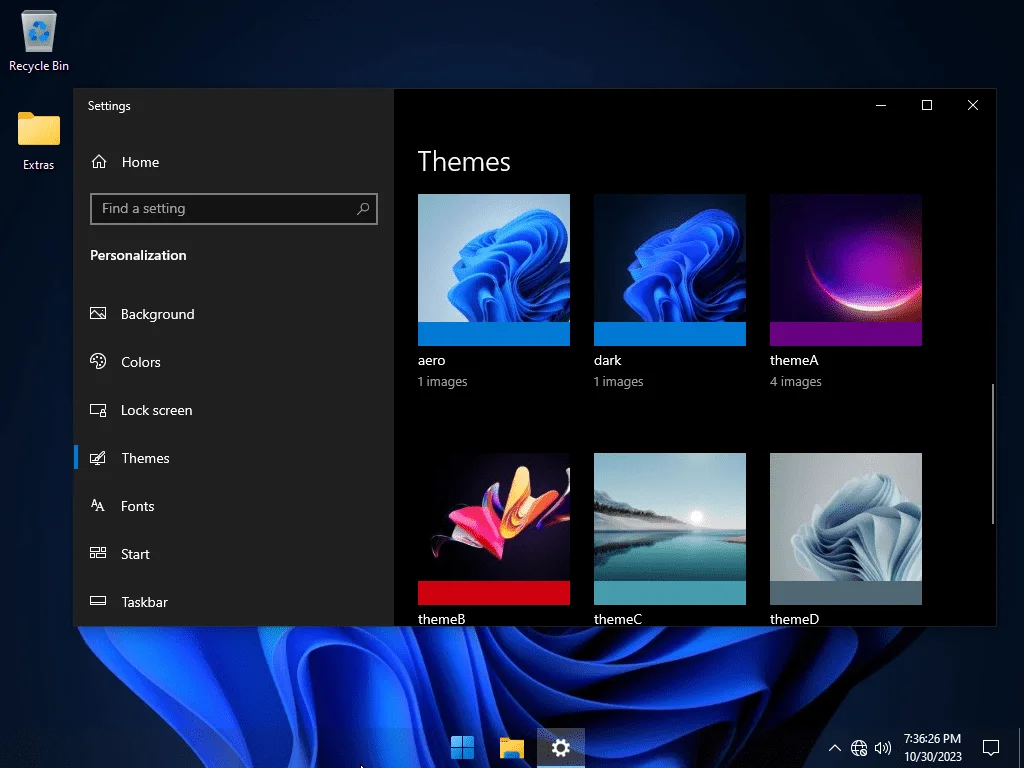This screenshot has height=768, width=1024.
Task: Open the Colors settings page
Action: 234,362
